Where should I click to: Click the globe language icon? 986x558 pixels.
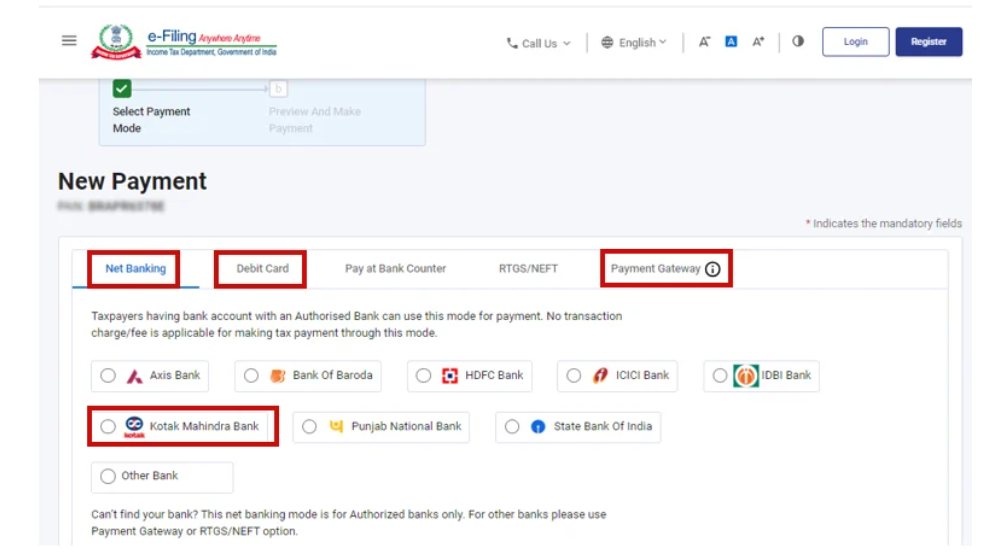pos(607,42)
